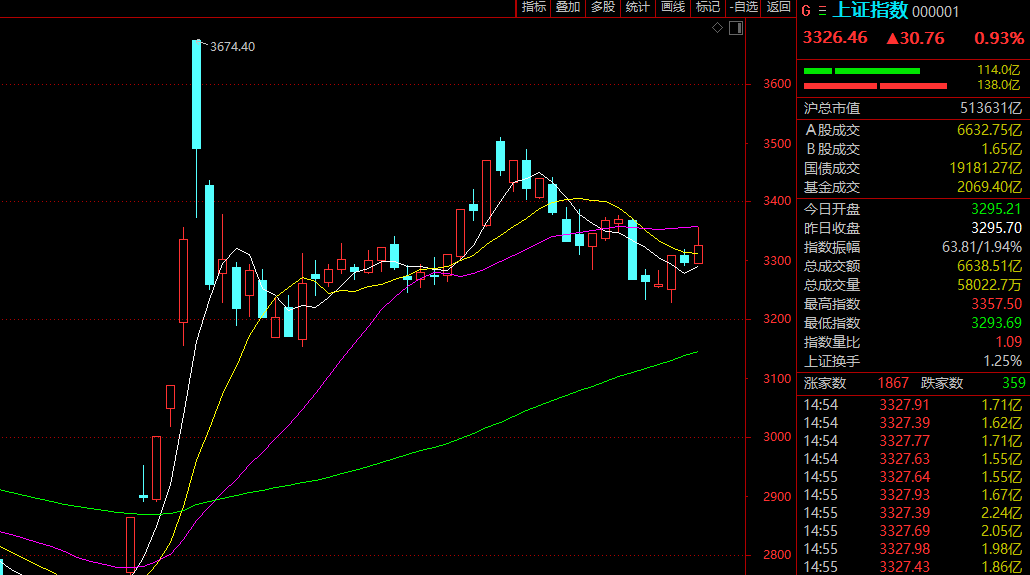Switch to 多股 multi-stock view
The width and height of the screenshot is (1030, 575).
point(602,7)
